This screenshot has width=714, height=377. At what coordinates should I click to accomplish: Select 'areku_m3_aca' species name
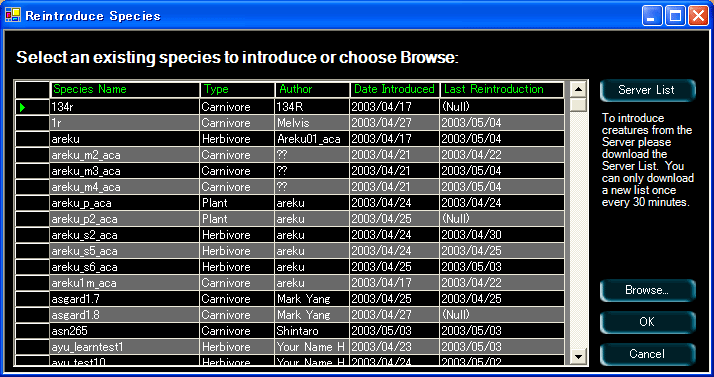click(x=125, y=171)
